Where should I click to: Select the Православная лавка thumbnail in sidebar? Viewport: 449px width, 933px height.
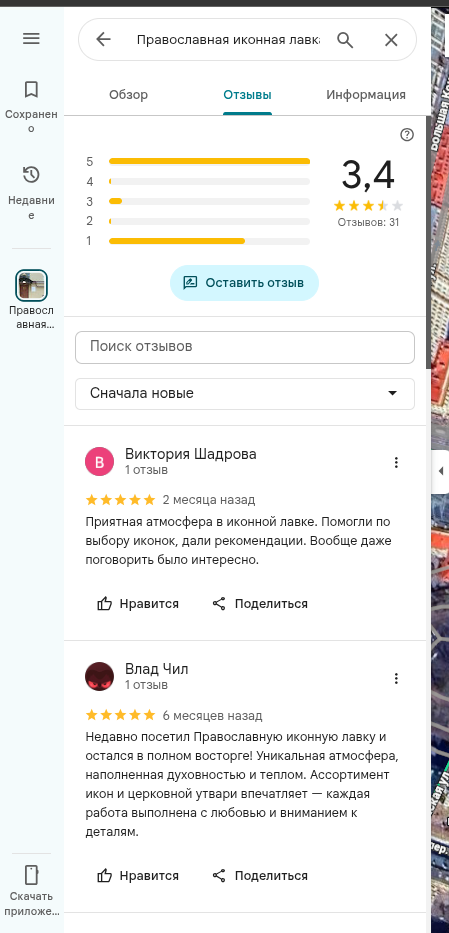[x=31, y=285]
